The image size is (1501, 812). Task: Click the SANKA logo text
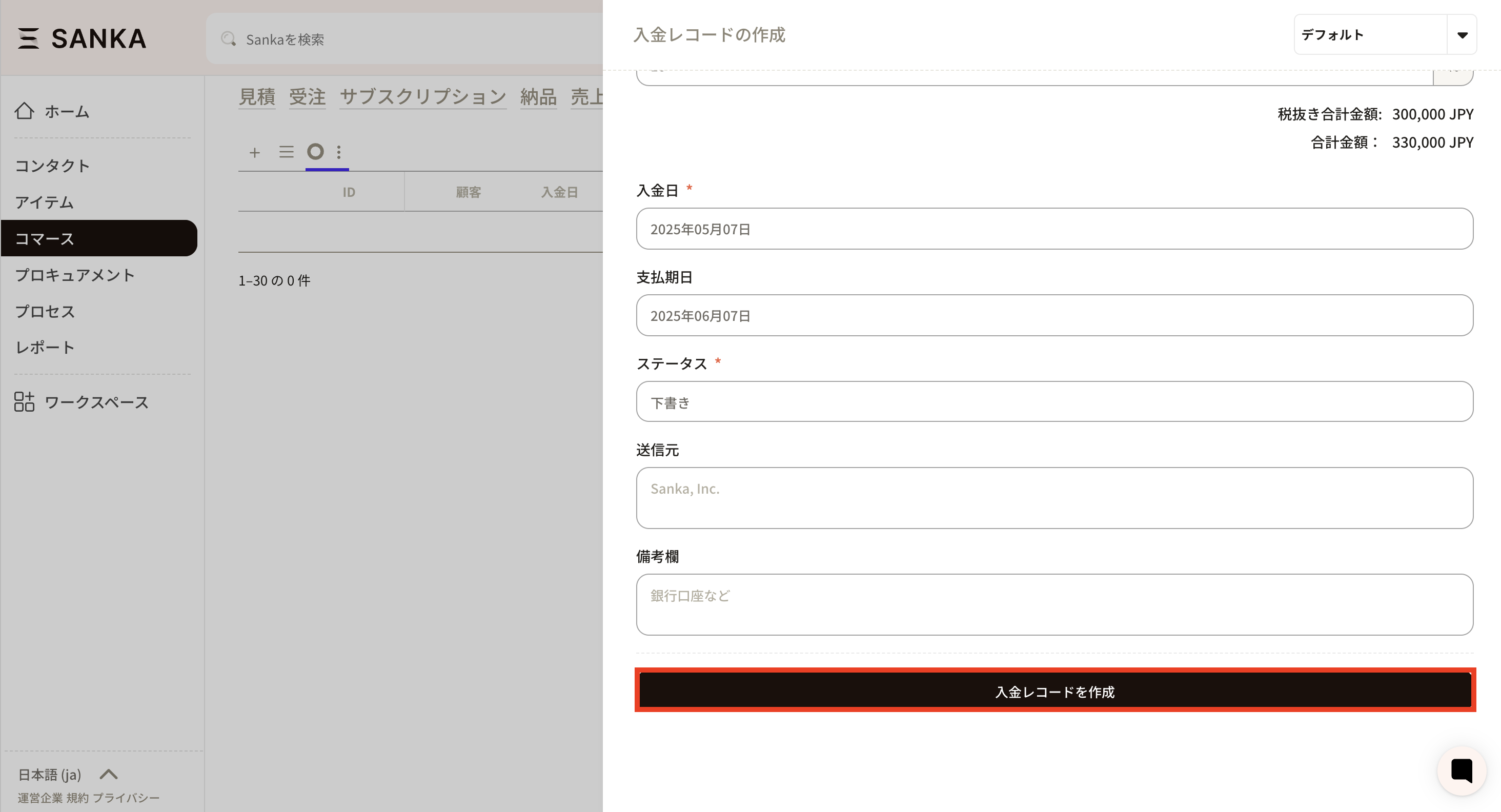click(x=99, y=38)
